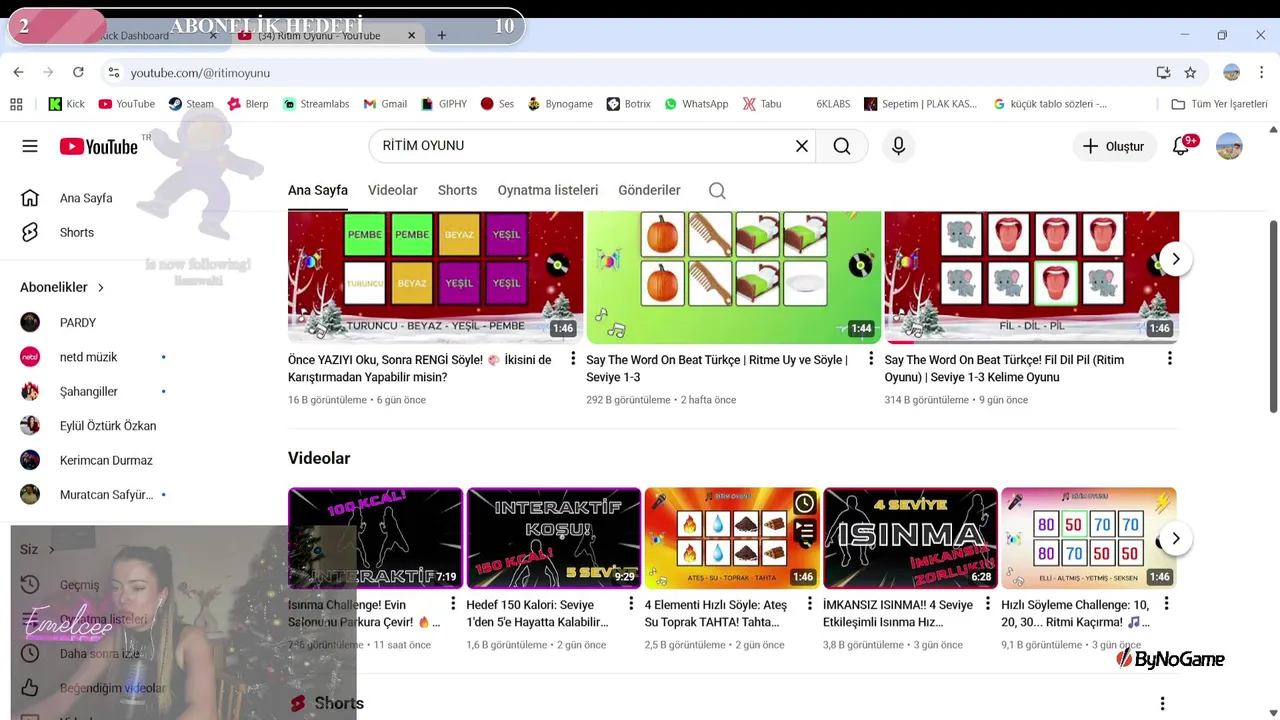Click the magnifier search button
Viewport: 1280px width, 720px height.
842,146
